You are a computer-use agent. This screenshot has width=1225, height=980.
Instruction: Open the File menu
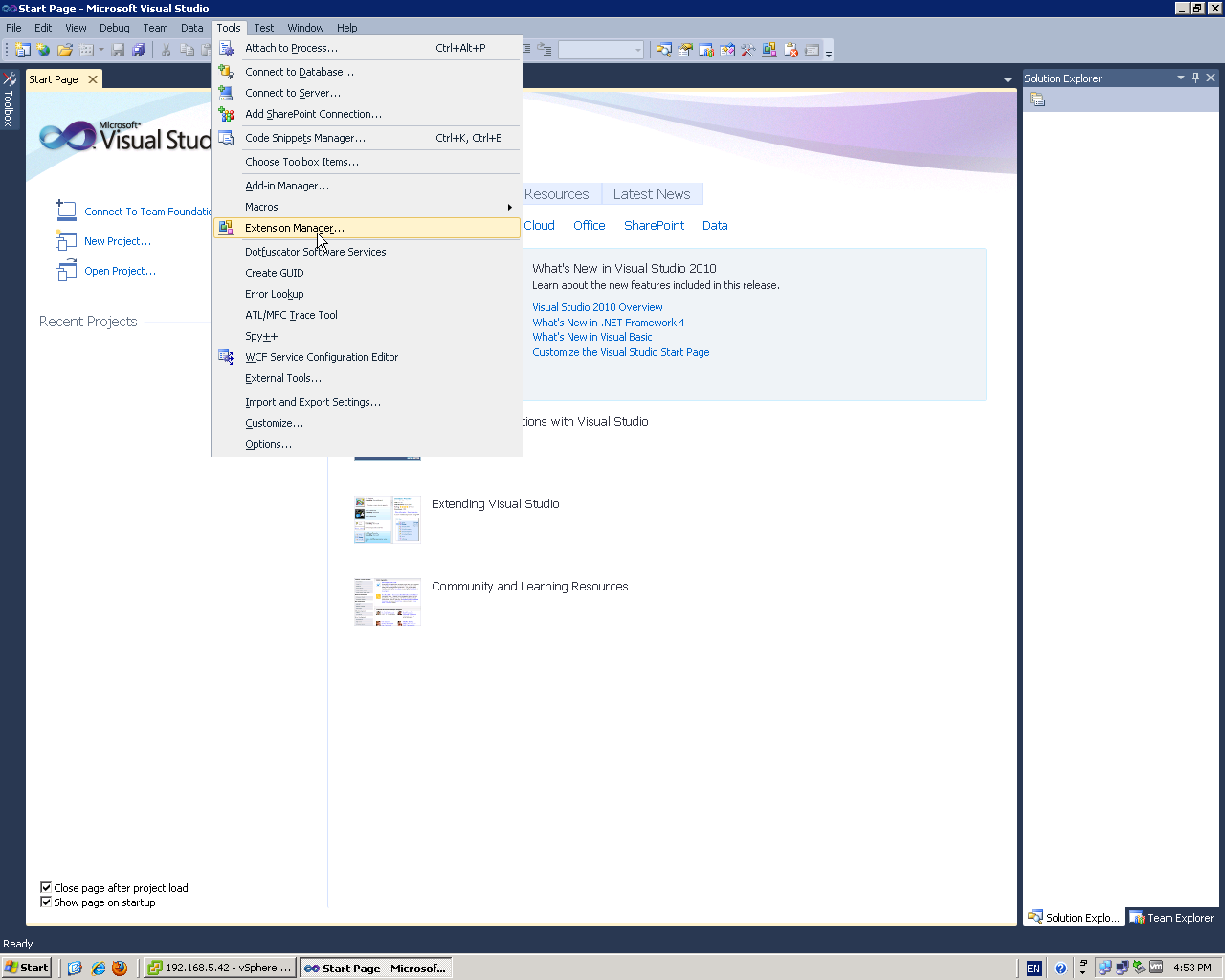pos(13,28)
